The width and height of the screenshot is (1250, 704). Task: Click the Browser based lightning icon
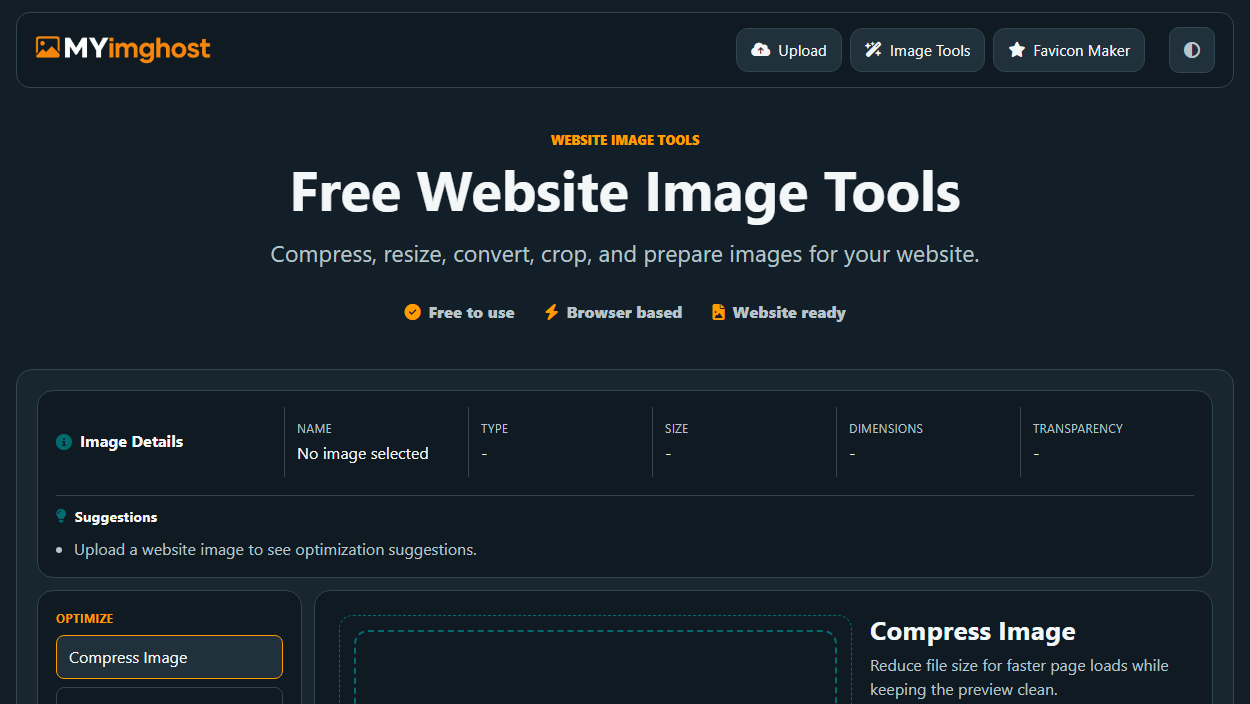[x=551, y=312]
